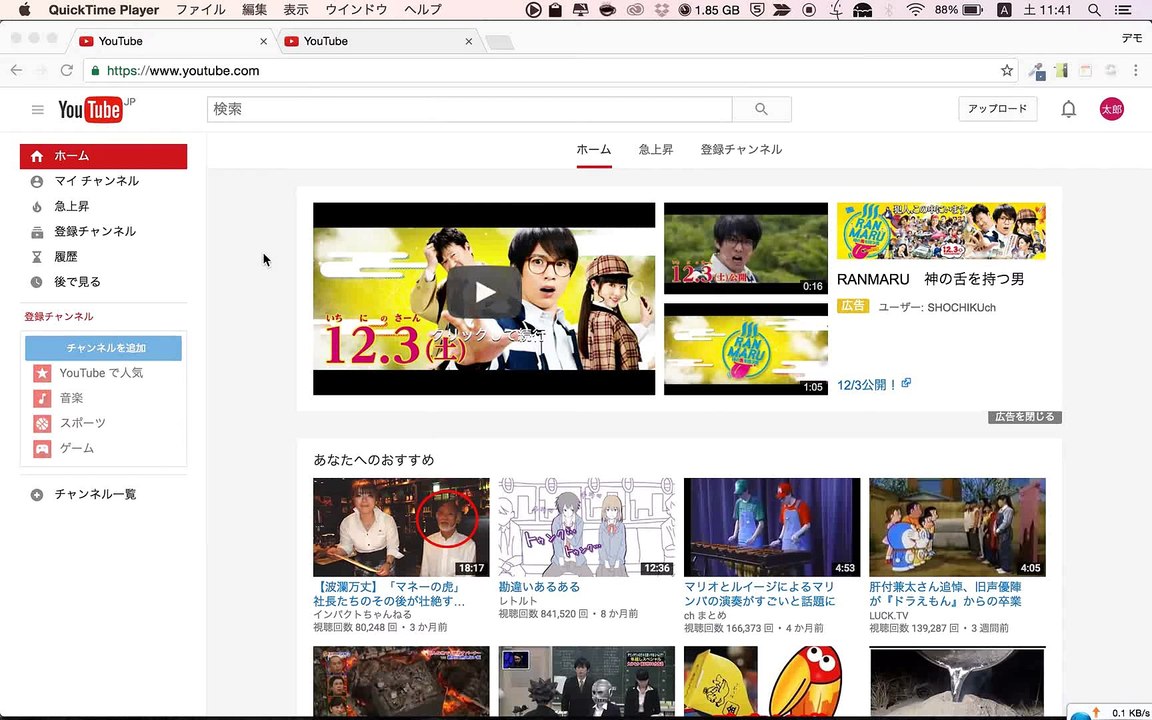Open the 4:05 Doraemon thumbnail

(x=957, y=528)
